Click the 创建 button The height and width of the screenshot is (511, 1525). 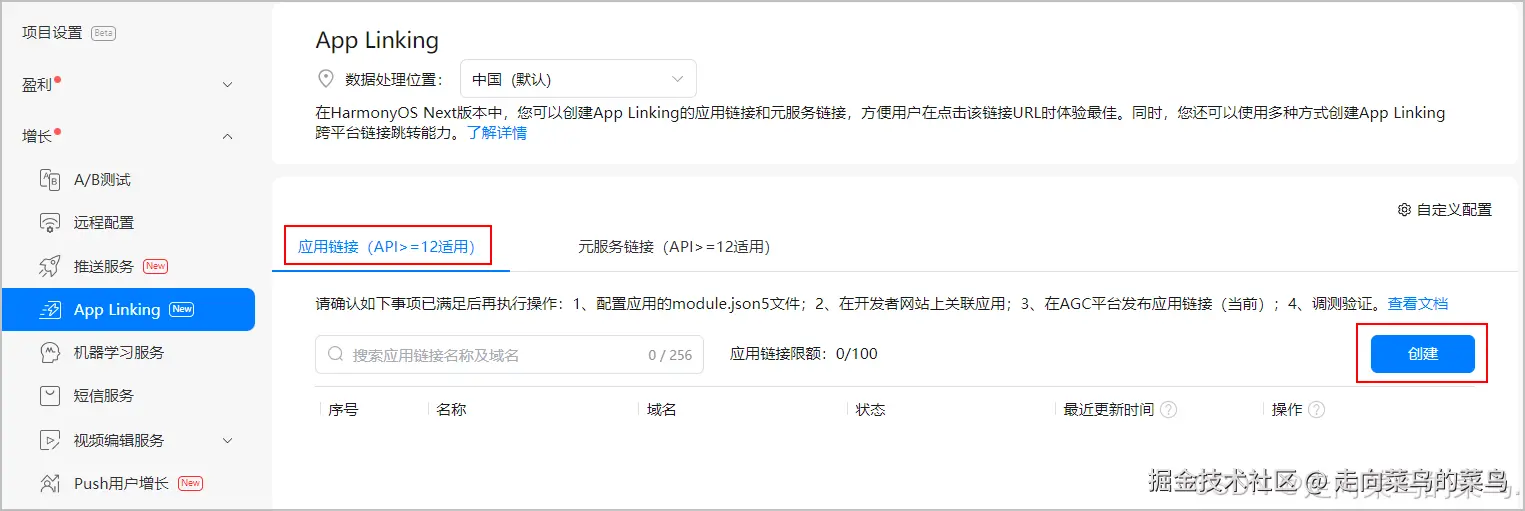[x=1422, y=354]
